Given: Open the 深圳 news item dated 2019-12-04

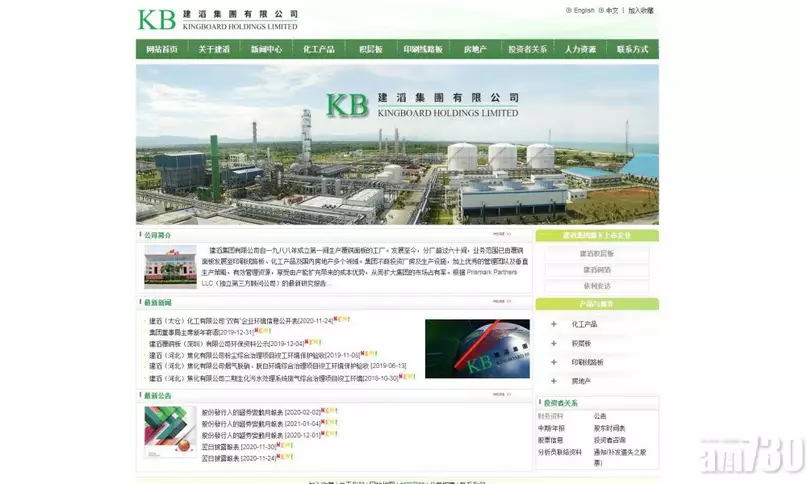Looking at the screenshot, I should (226, 343).
